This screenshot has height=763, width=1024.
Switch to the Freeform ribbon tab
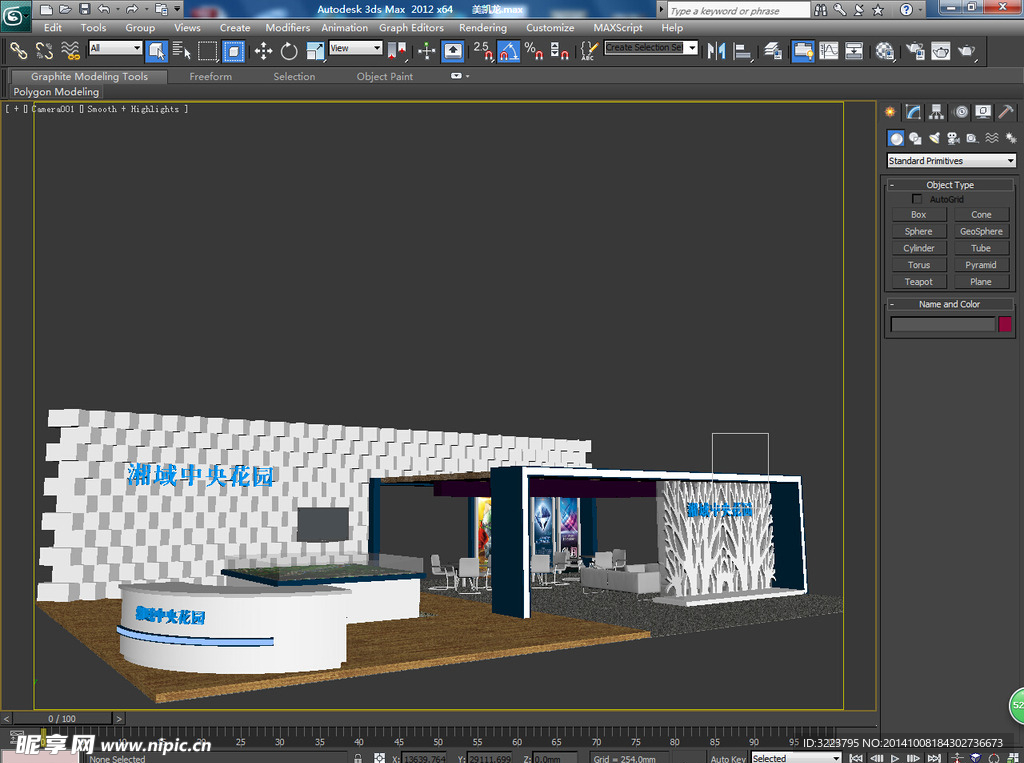(x=210, y=76)
